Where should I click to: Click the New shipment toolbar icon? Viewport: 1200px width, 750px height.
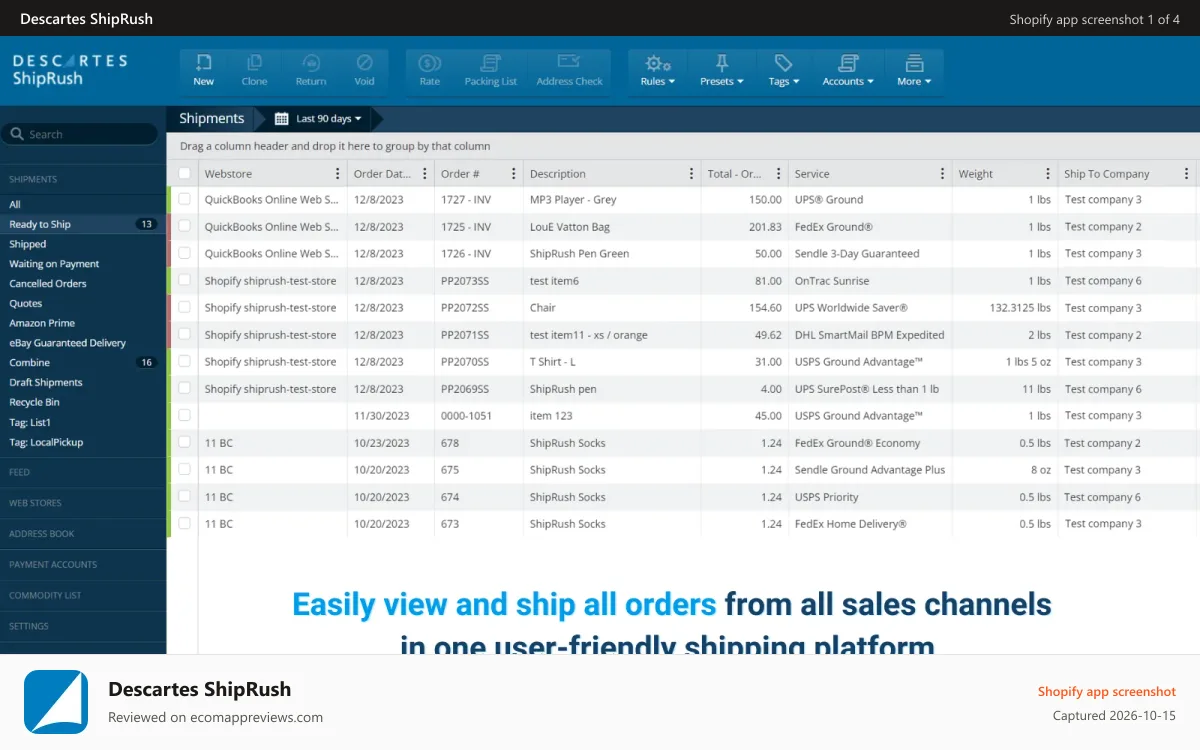204,71
